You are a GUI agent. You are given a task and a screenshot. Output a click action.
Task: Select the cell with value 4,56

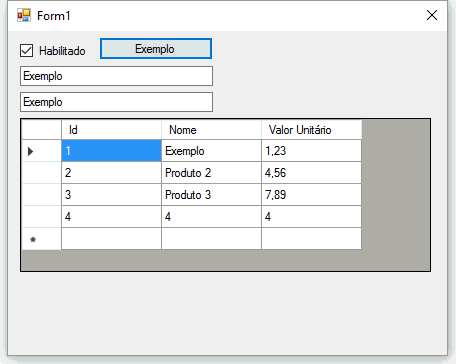coord(312,173)
